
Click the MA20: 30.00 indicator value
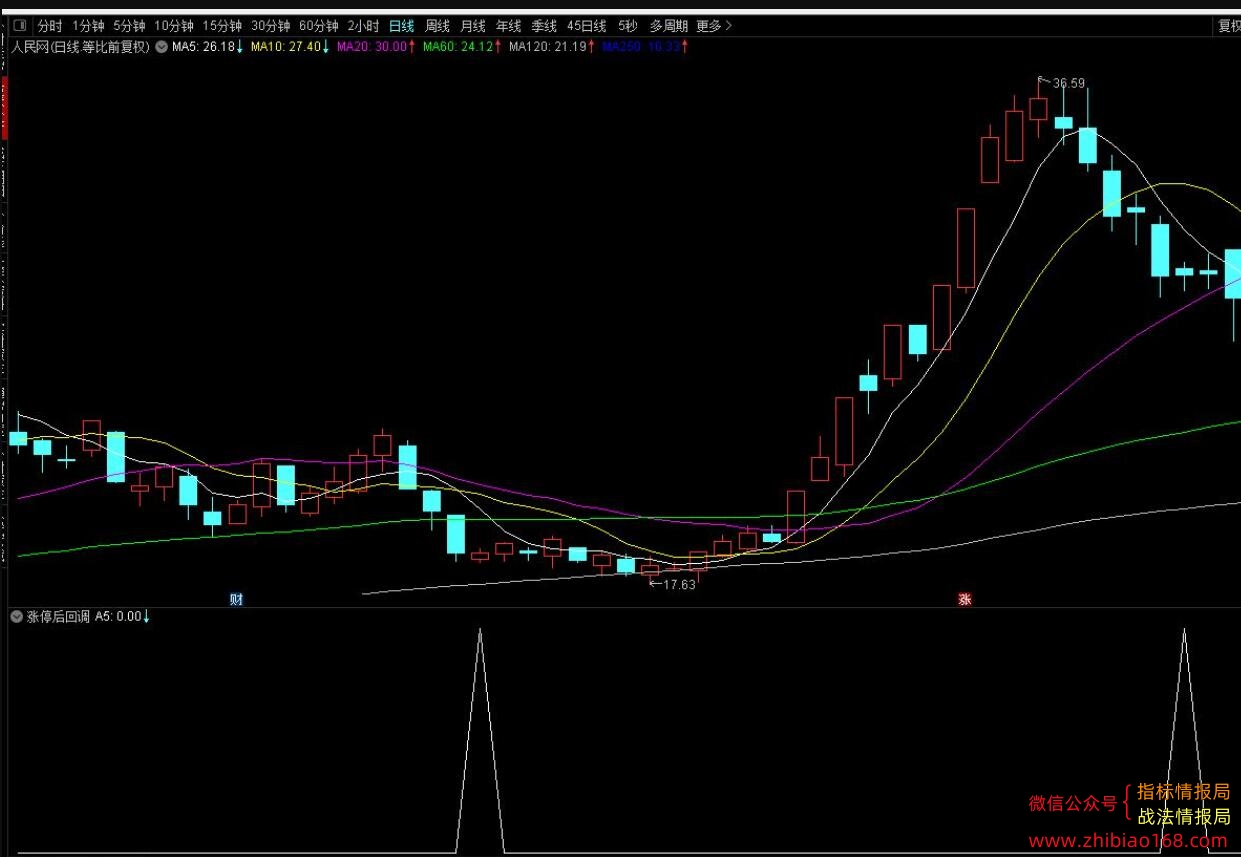pyautogui.click(x=376, y=46)
